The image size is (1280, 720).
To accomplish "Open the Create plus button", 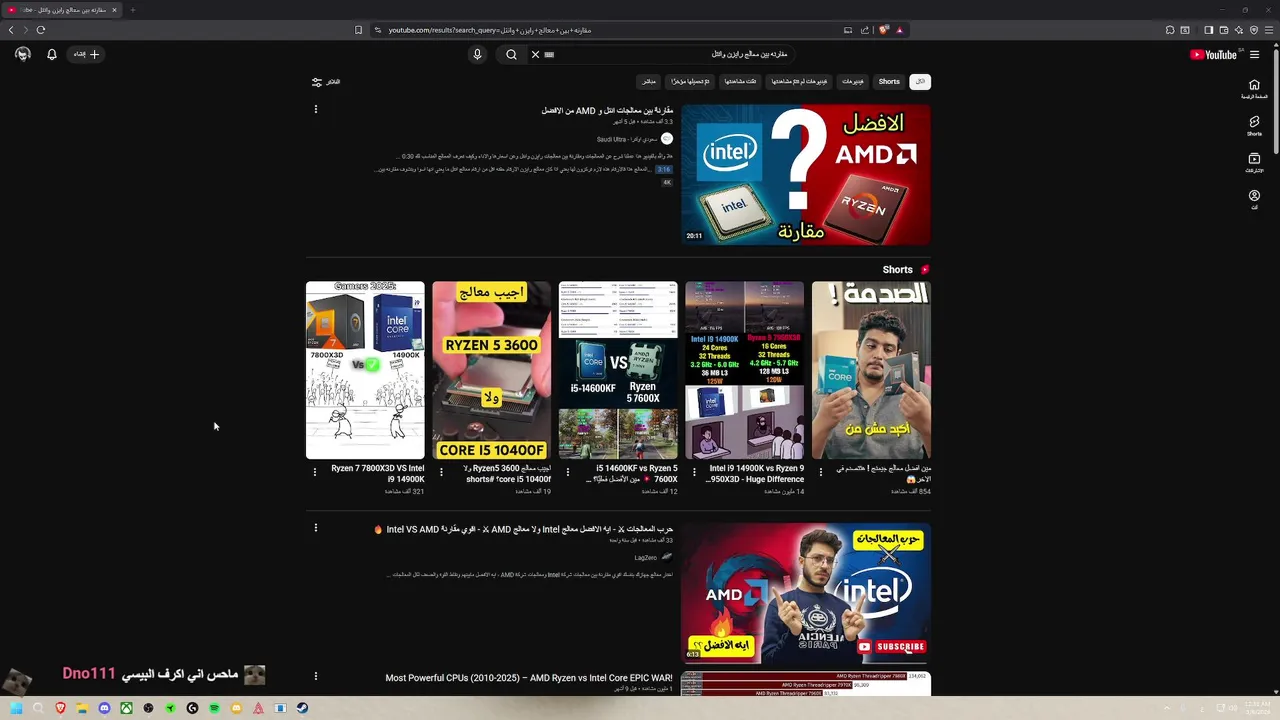I will tap(87, 55).
